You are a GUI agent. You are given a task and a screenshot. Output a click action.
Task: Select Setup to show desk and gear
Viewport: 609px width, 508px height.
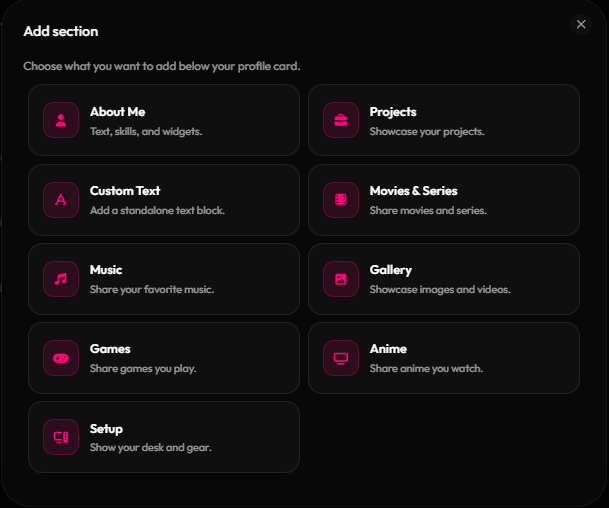click(x=164, y=437)
